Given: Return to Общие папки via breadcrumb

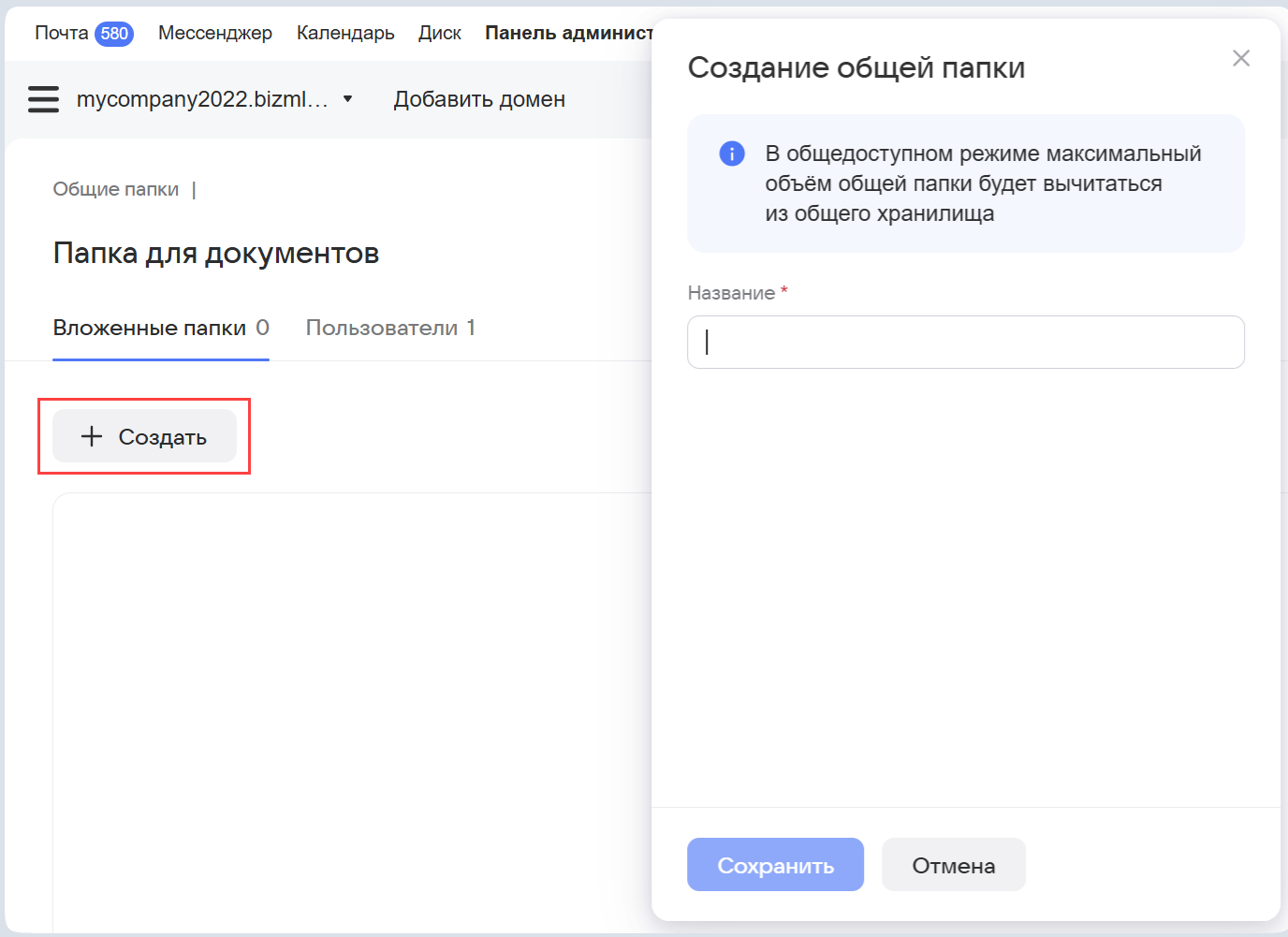Looking at the screenshot, I should pyautogui.click(x=115, y=189).
